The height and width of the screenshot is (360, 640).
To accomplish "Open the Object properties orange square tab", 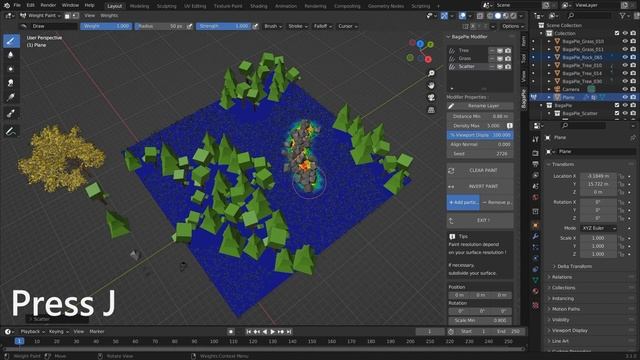I will 535,225.
